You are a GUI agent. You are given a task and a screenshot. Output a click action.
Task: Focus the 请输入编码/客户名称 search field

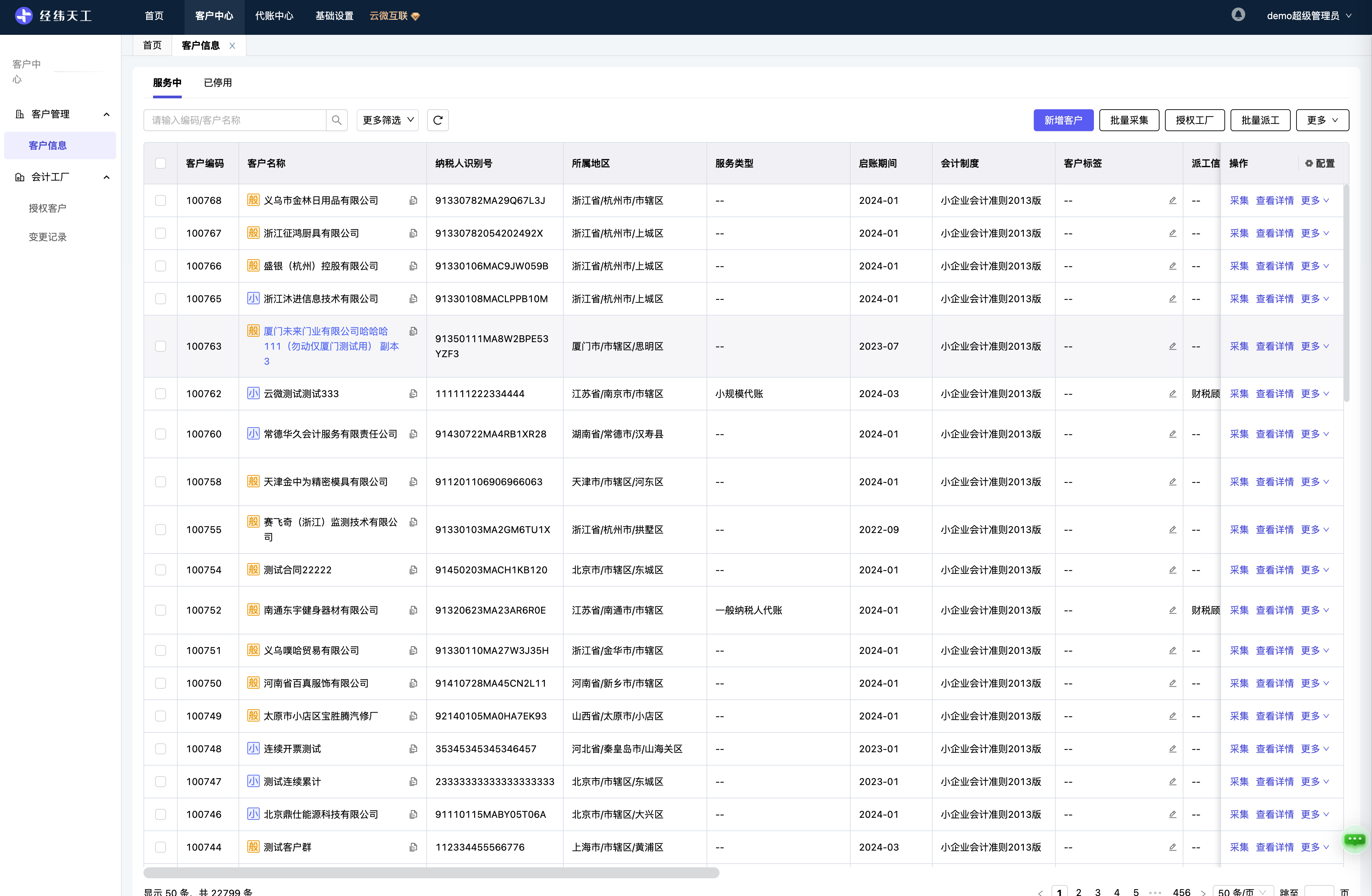click(235, 121)
